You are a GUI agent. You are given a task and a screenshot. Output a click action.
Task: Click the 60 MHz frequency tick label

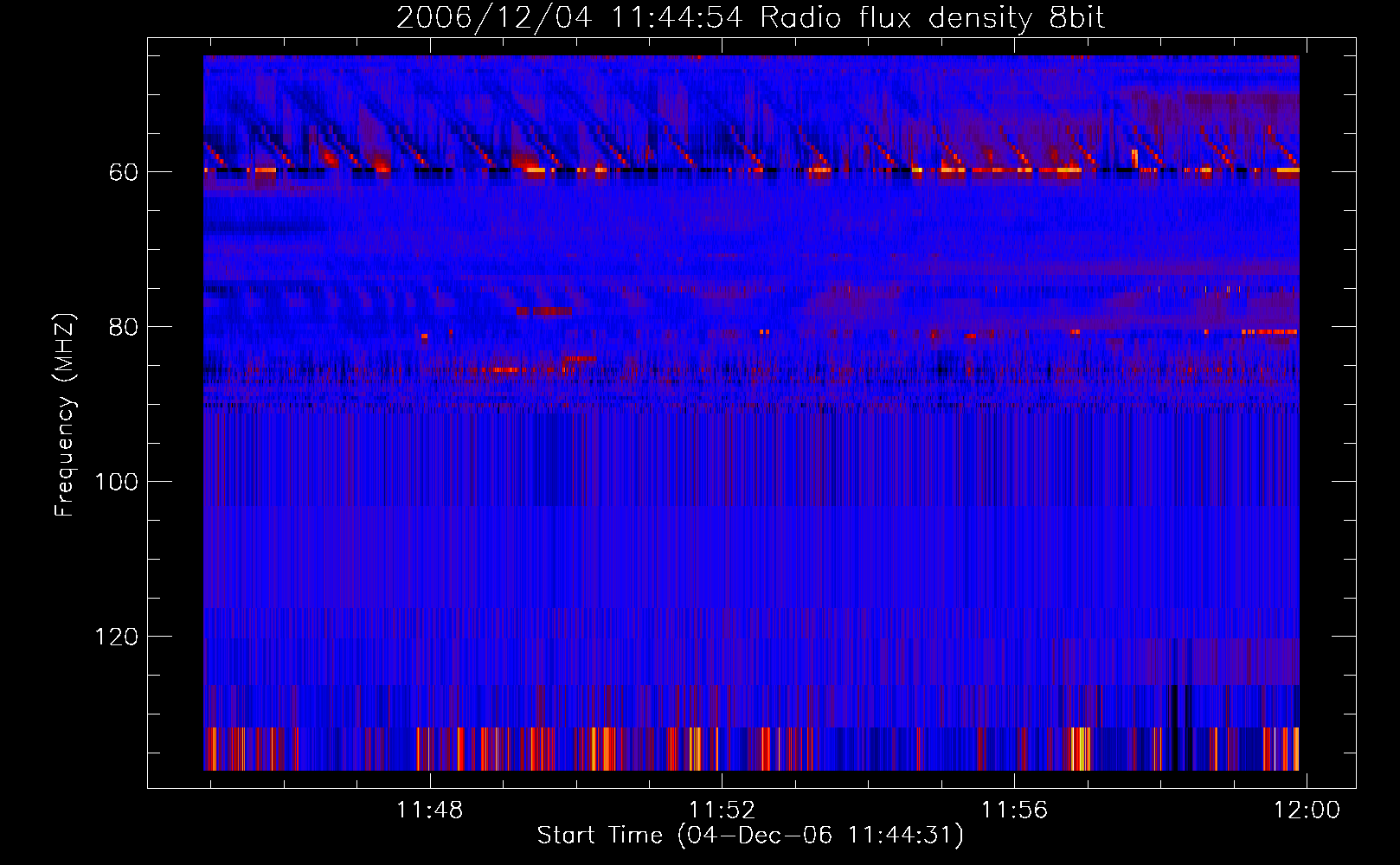[123, 172]
